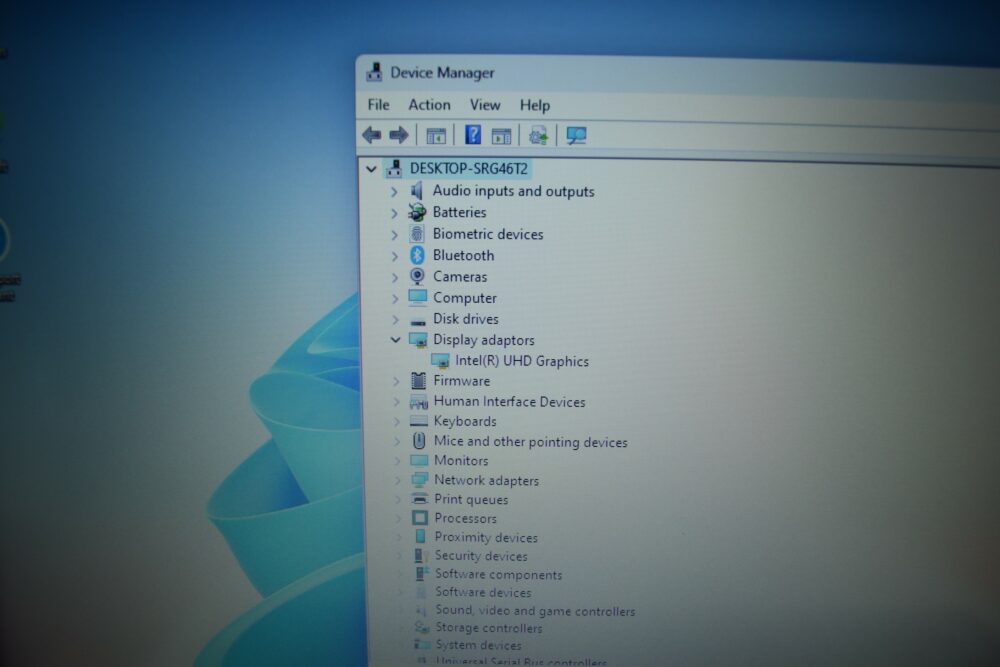
Task: Click the Back arrow in the toolbar
Action: coord(371,135)
